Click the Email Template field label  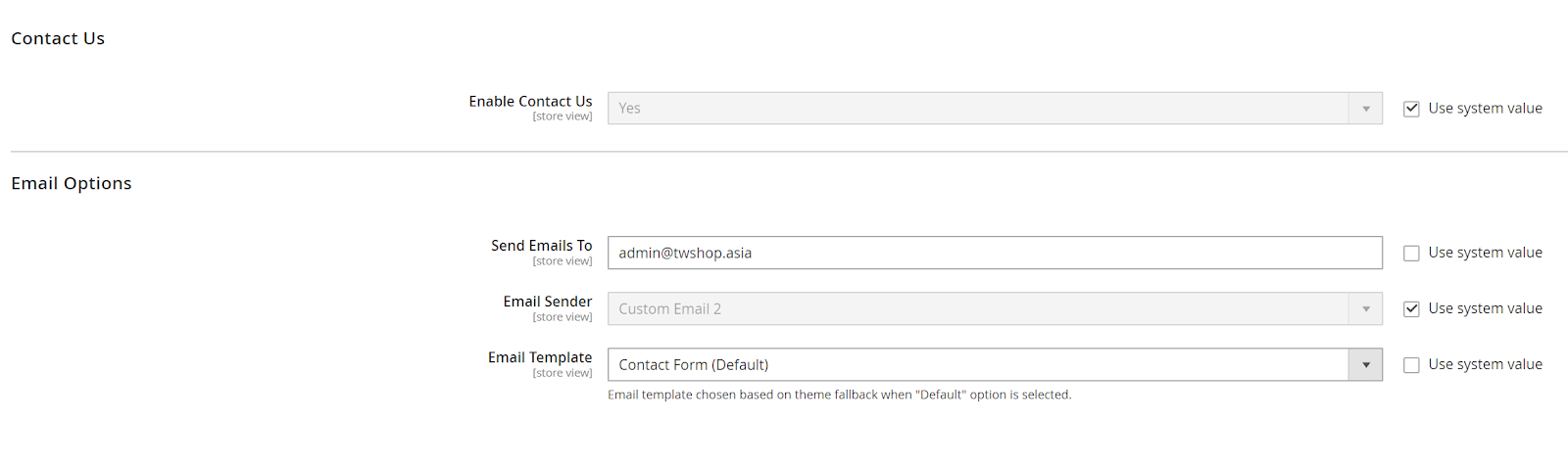540,357
